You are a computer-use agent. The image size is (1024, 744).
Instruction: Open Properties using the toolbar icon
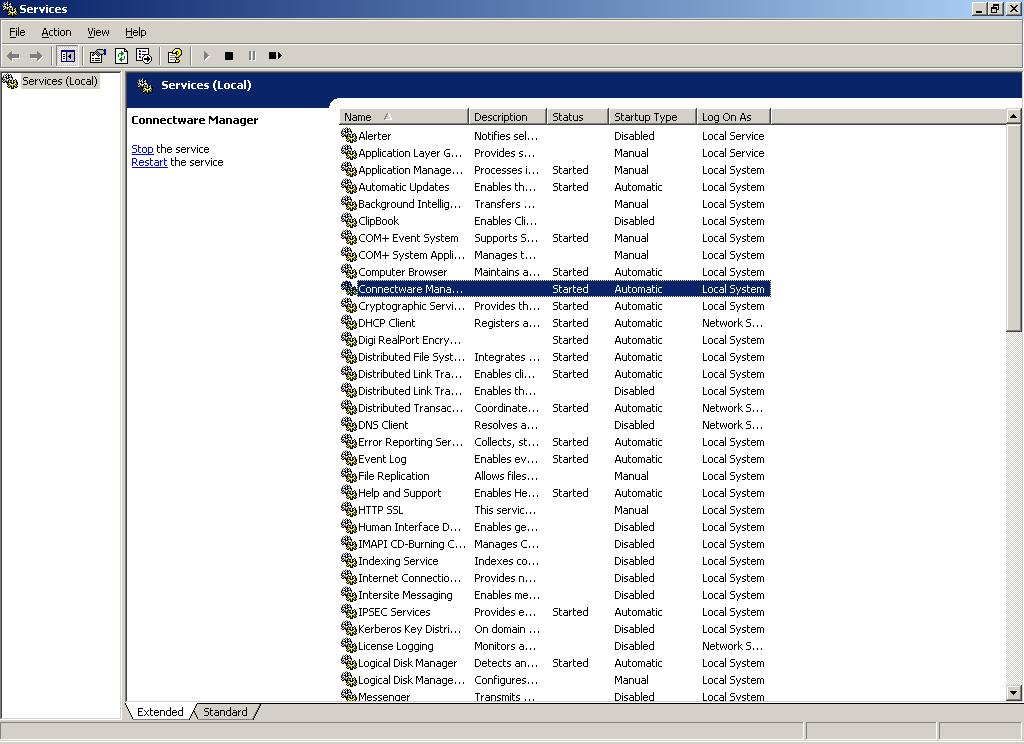97,56
